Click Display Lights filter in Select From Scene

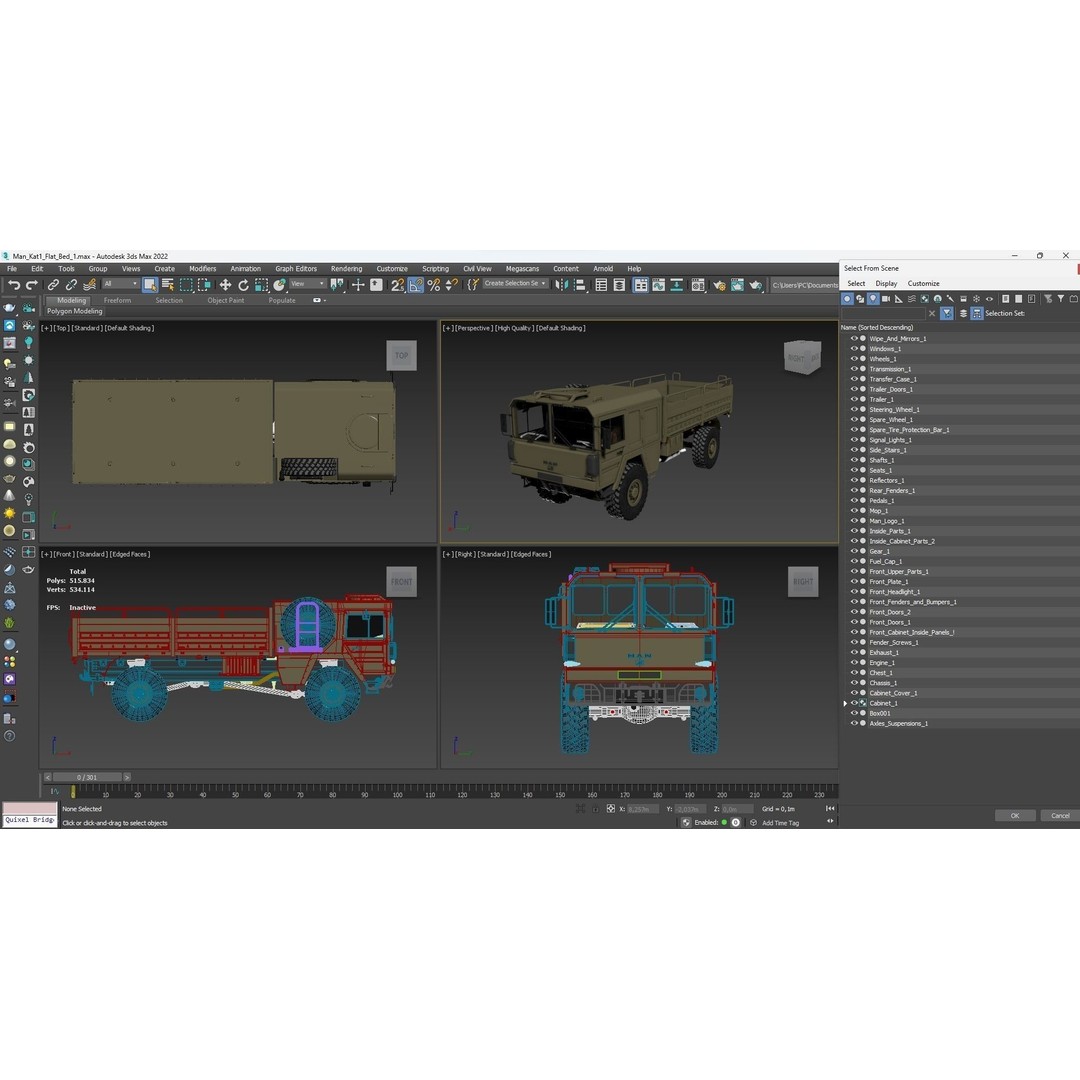pos(873,299)
